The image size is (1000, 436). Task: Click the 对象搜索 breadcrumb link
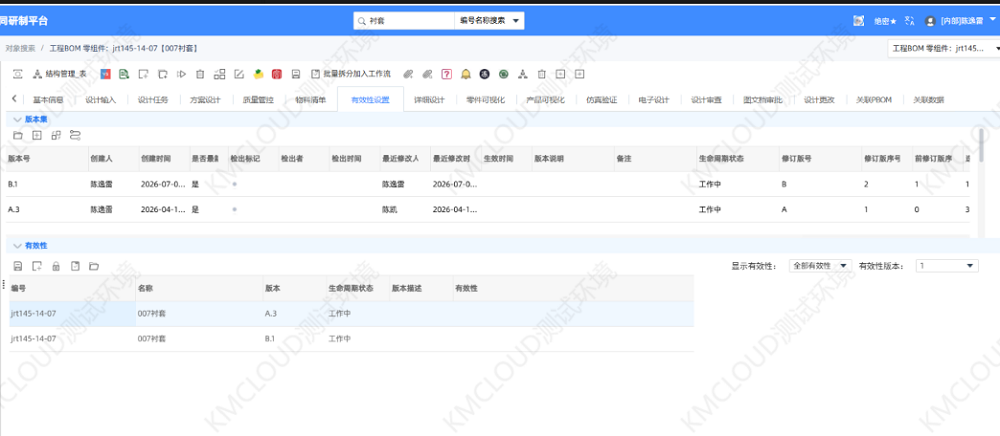(20, 48)
